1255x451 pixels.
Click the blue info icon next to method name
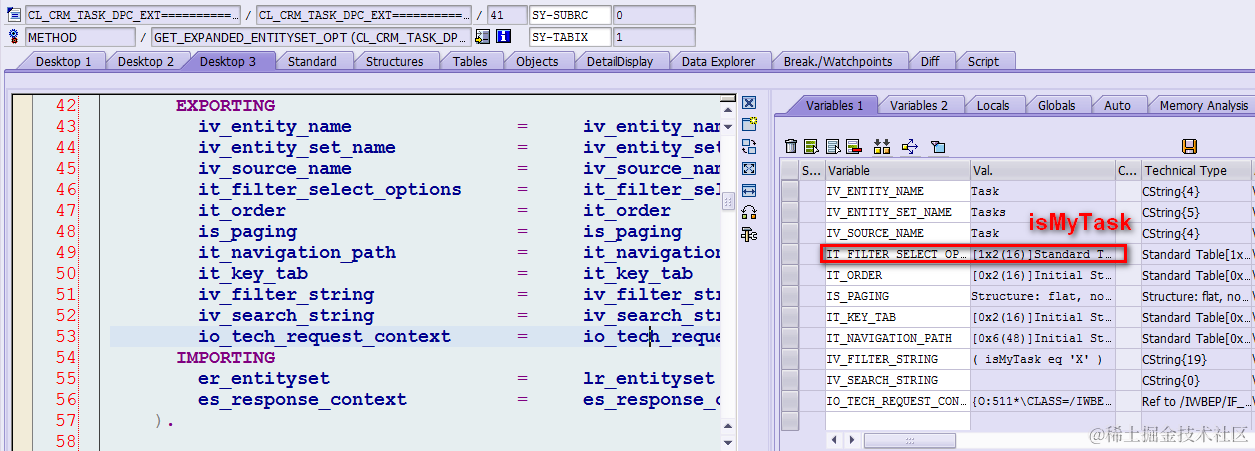pyautogui.click(x=504, y=37)
